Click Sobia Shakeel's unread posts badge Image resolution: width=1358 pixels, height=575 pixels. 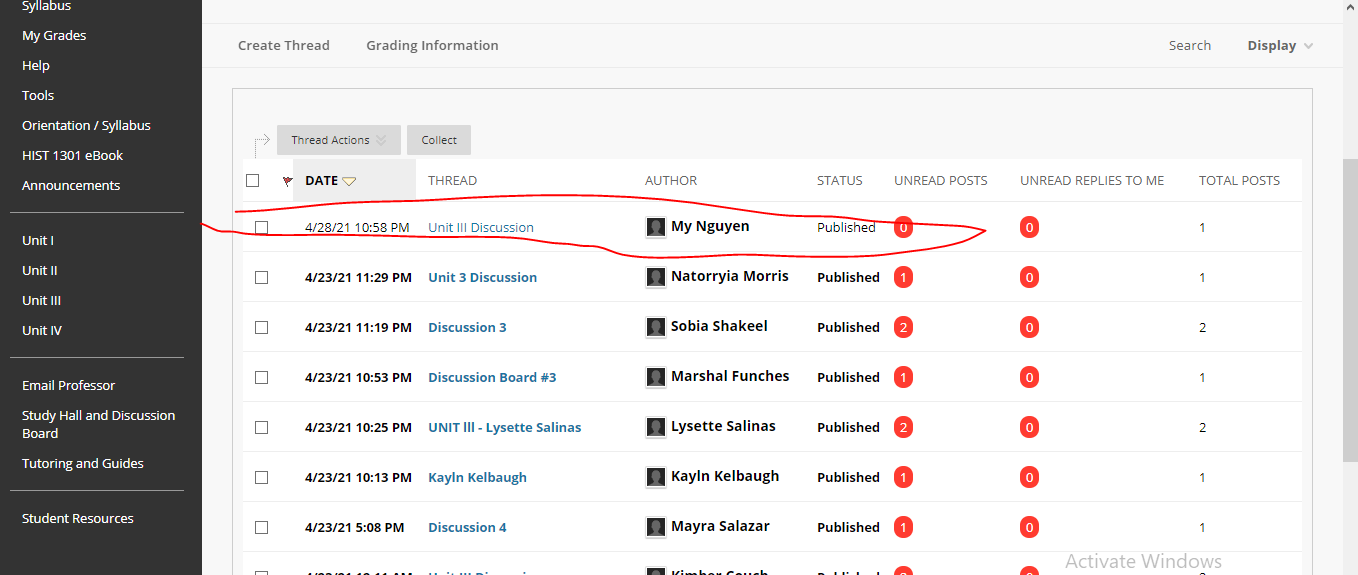tap(904, 327)
